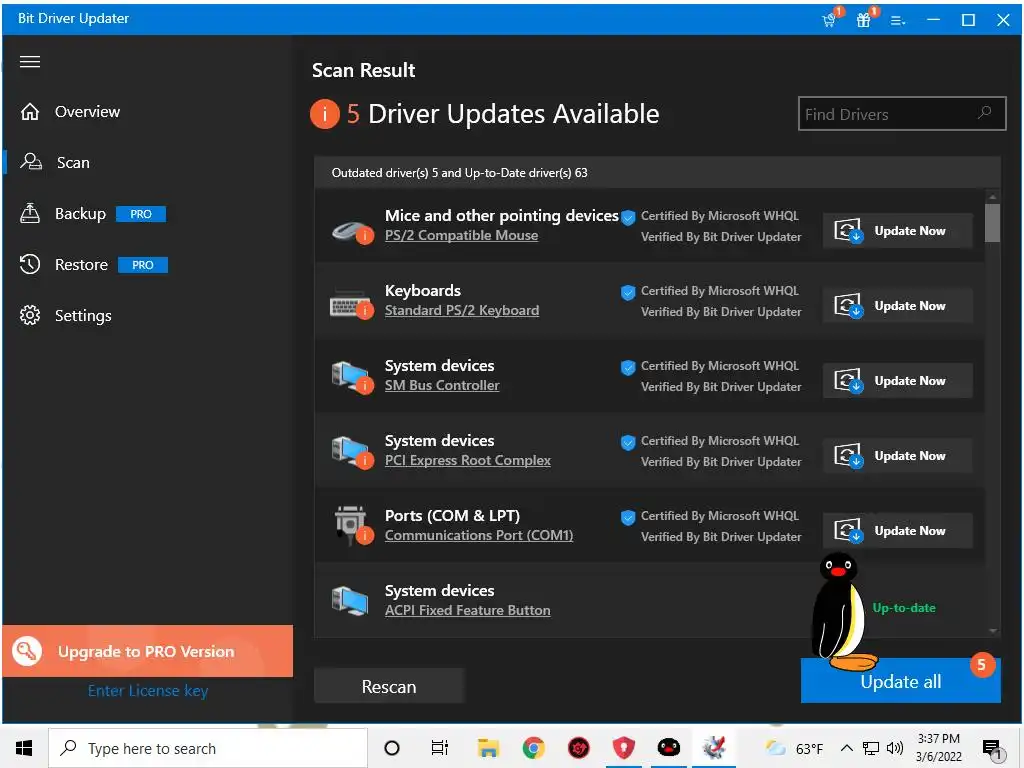
Task: Click the scroll down arrow of driver list
Action: pos(993,631)
